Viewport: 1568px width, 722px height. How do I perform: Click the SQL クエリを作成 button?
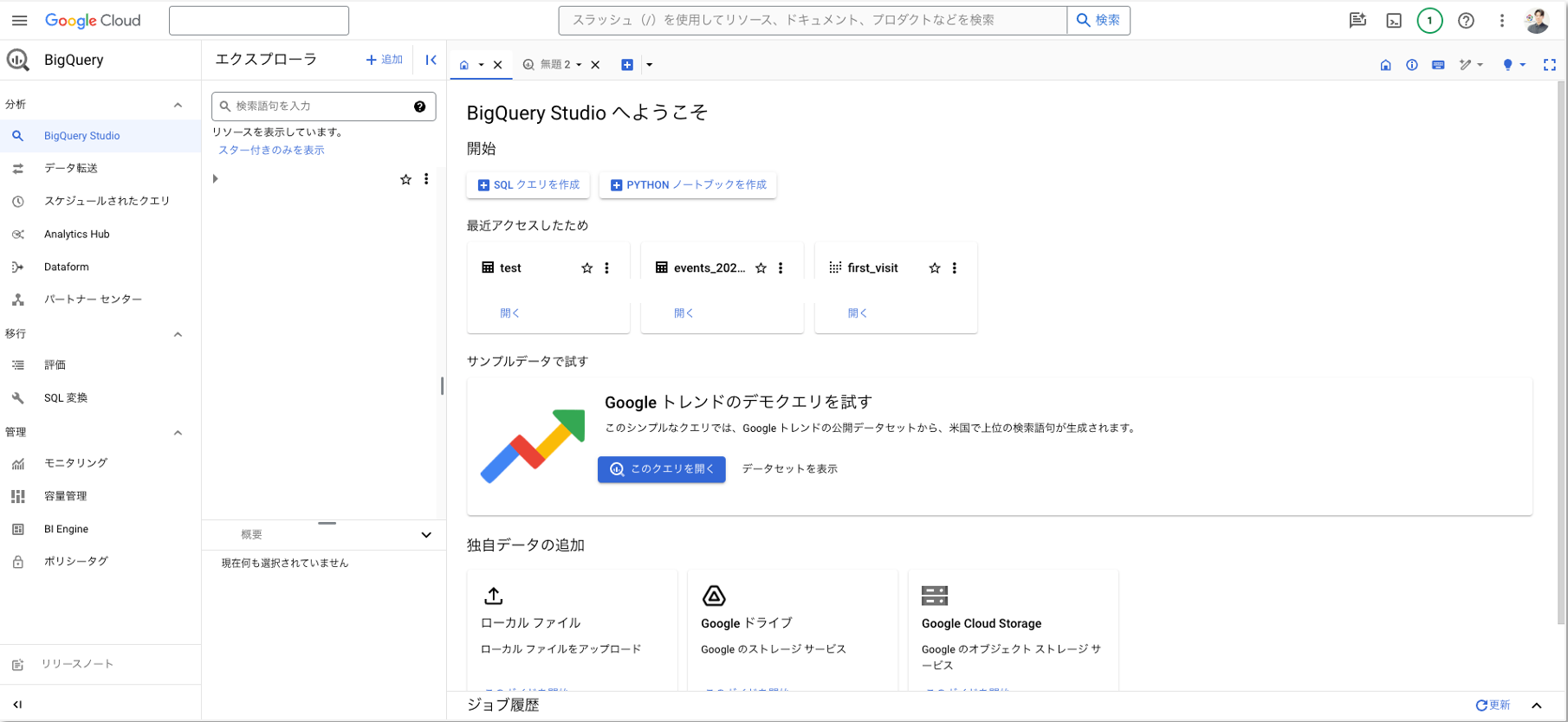(528, 185)
